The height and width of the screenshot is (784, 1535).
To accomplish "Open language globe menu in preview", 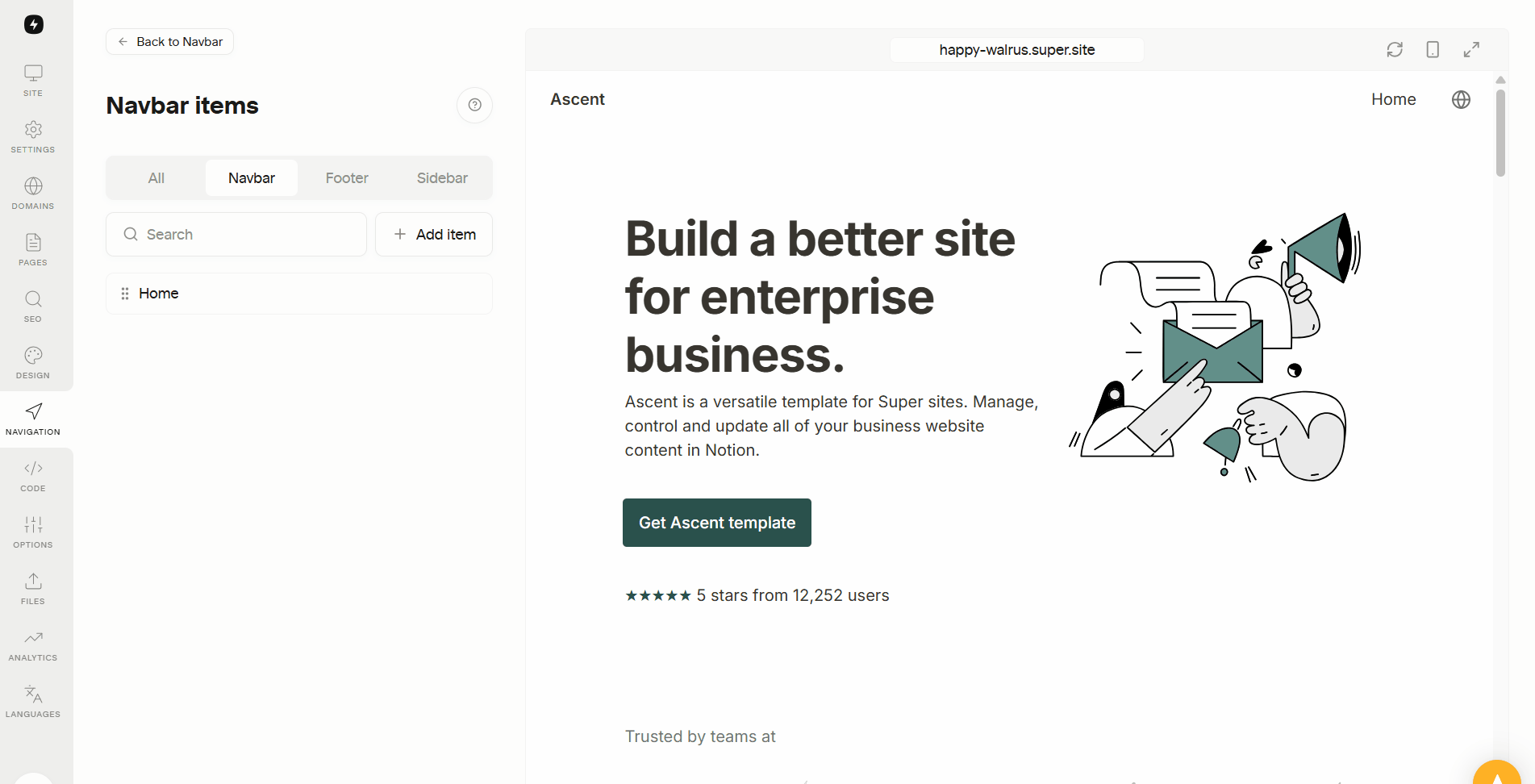I will (x=1461, y=99).
